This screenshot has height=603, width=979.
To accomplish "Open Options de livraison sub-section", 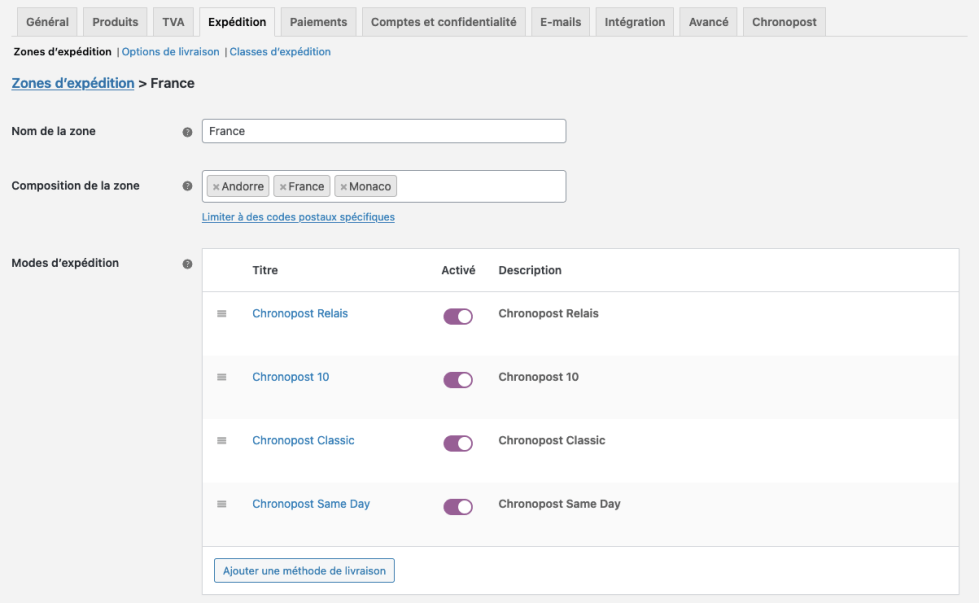I will click(170, 52).
